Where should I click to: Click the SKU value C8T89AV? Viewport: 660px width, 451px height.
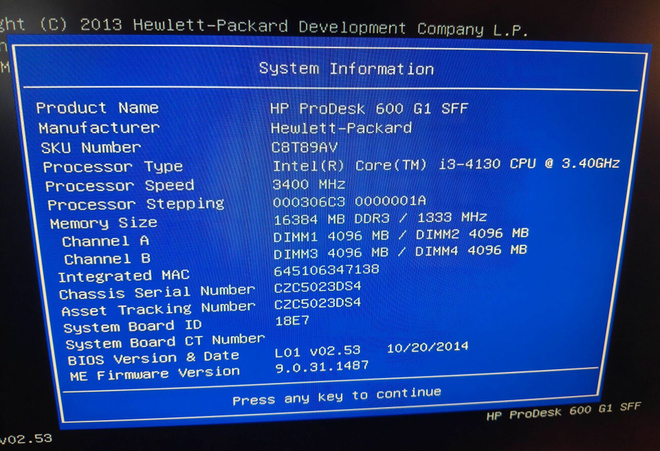point(304,147)
